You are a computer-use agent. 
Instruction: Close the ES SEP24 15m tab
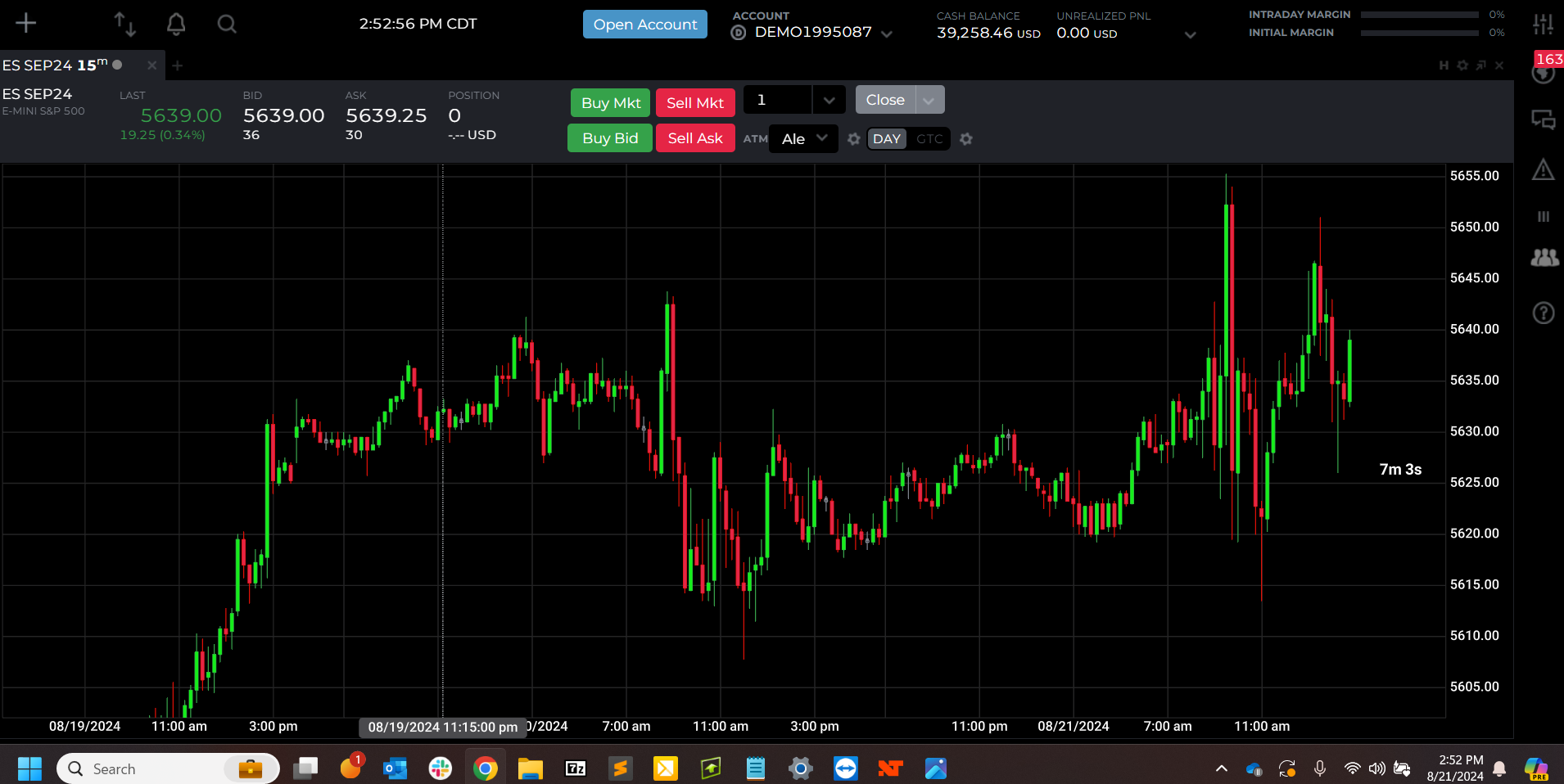click(x=151, y=65)
